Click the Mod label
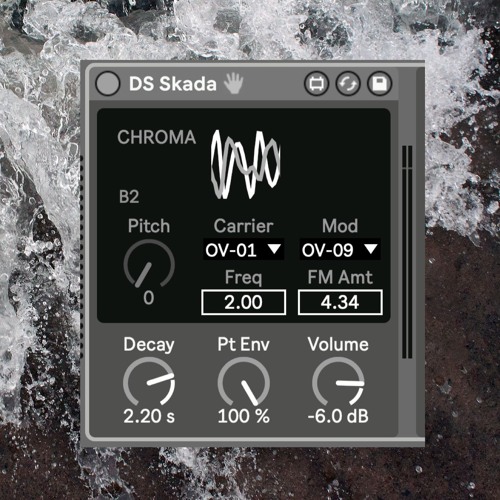The image size is (500, 500). click(340, 226)
